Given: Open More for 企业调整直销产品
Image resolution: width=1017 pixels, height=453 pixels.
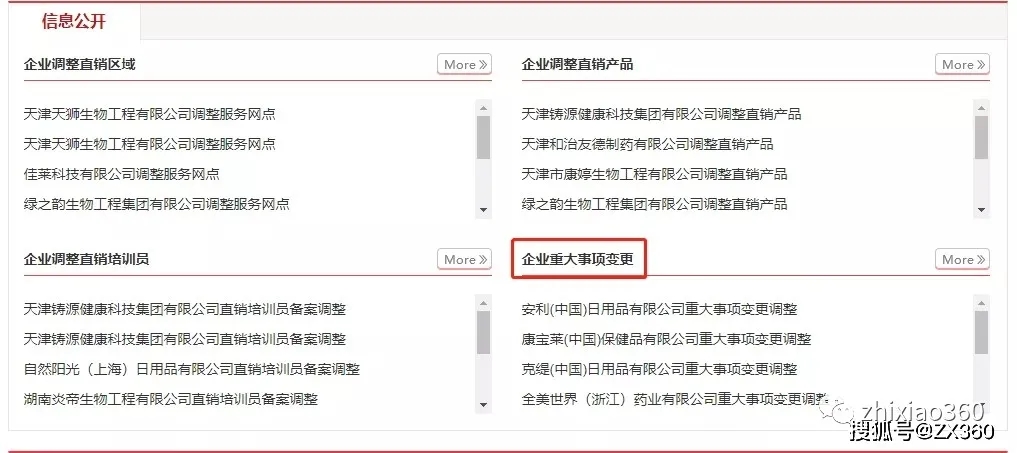Looking at the screenshot, I should [963, 64].
